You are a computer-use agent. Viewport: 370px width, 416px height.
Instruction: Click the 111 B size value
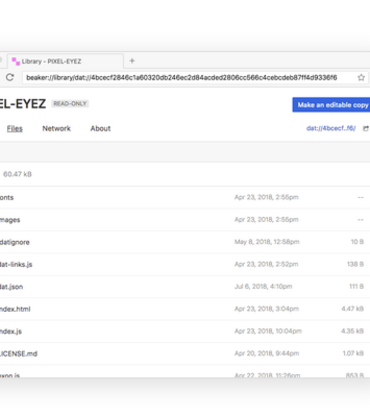[x=356, y=286]
